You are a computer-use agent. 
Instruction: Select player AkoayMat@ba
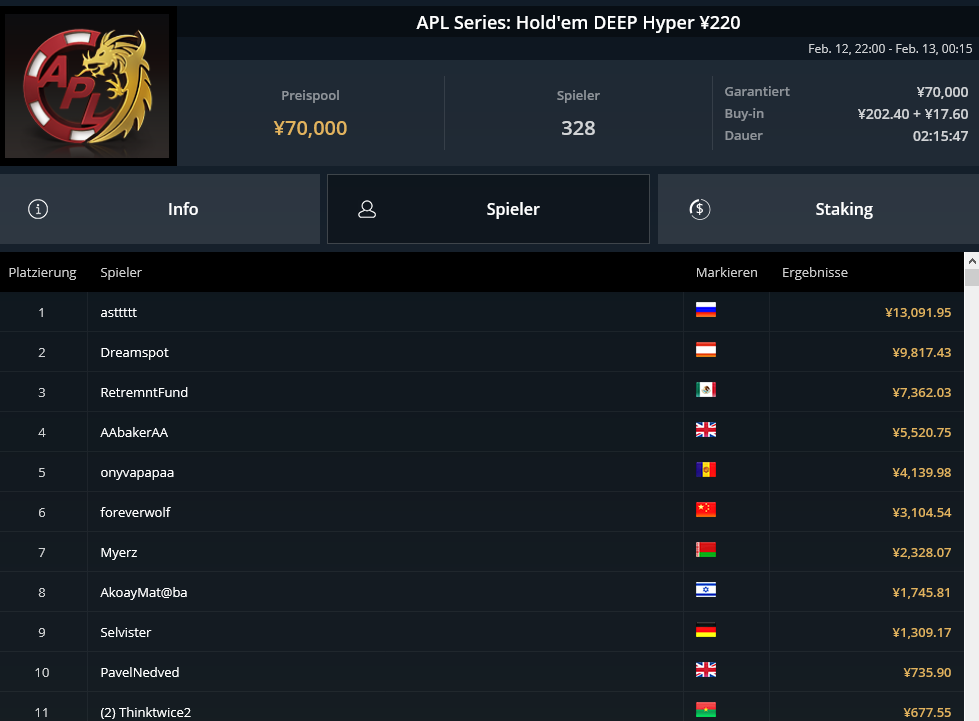click(144, 592)
